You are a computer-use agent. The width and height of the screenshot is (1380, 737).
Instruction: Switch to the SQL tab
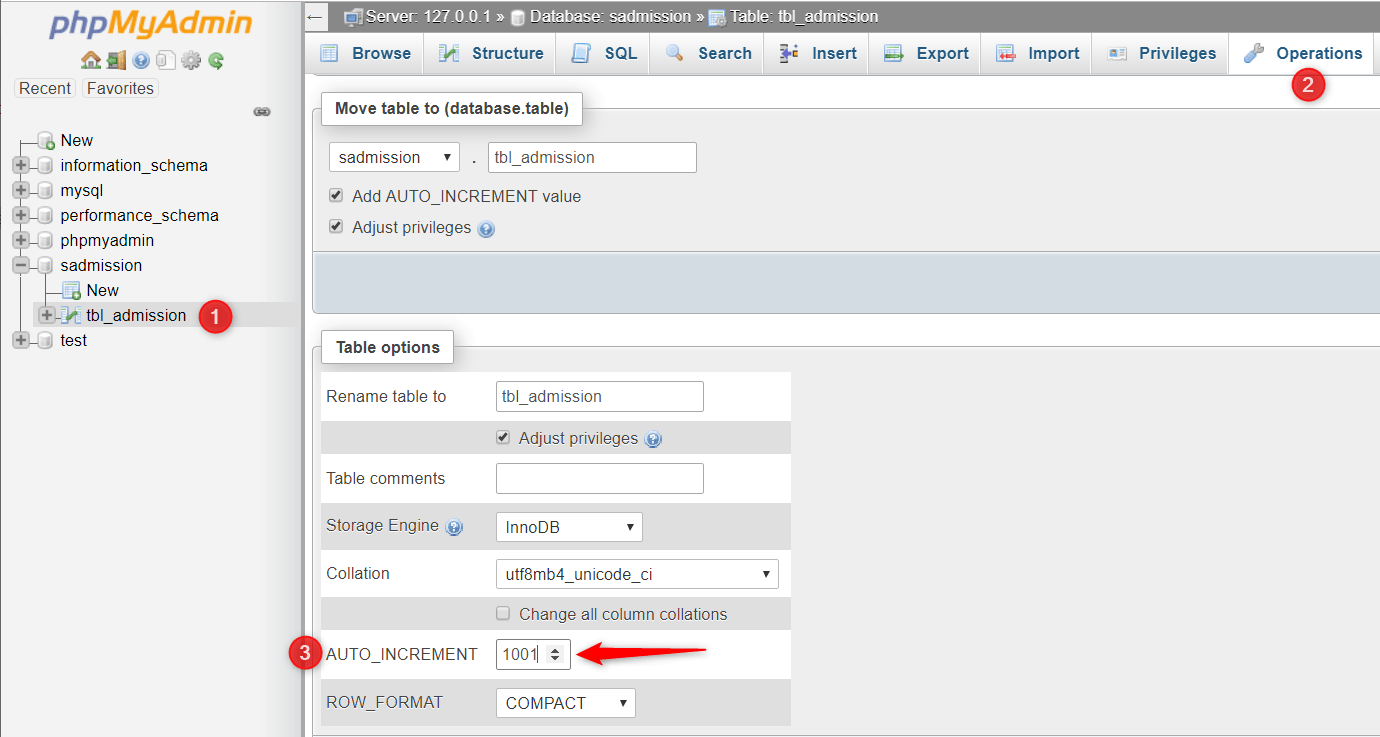[581, 53]
